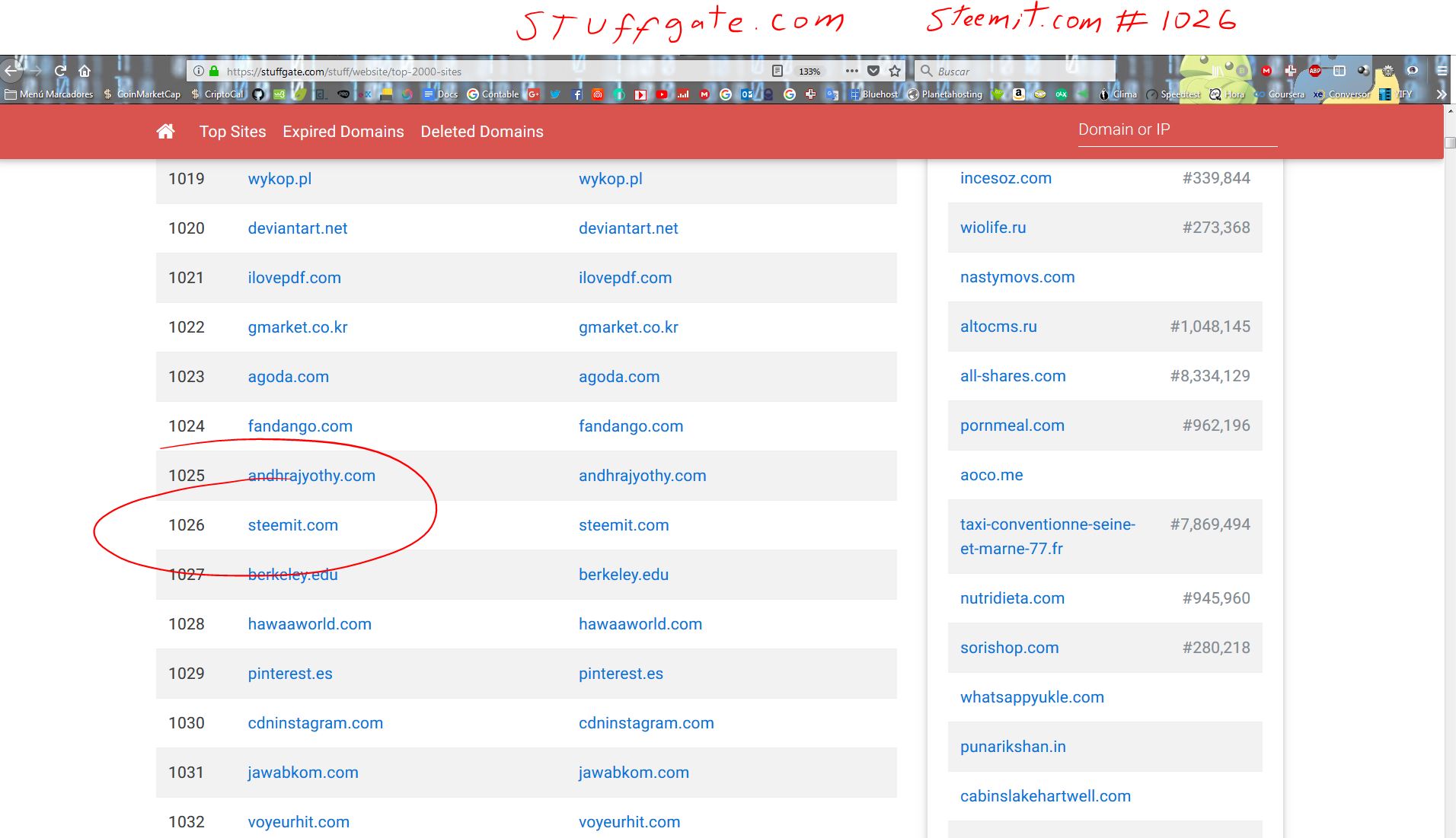Focus the Buscar search box
This screenshot has width=1456, height=838.
coord(1014,71)
